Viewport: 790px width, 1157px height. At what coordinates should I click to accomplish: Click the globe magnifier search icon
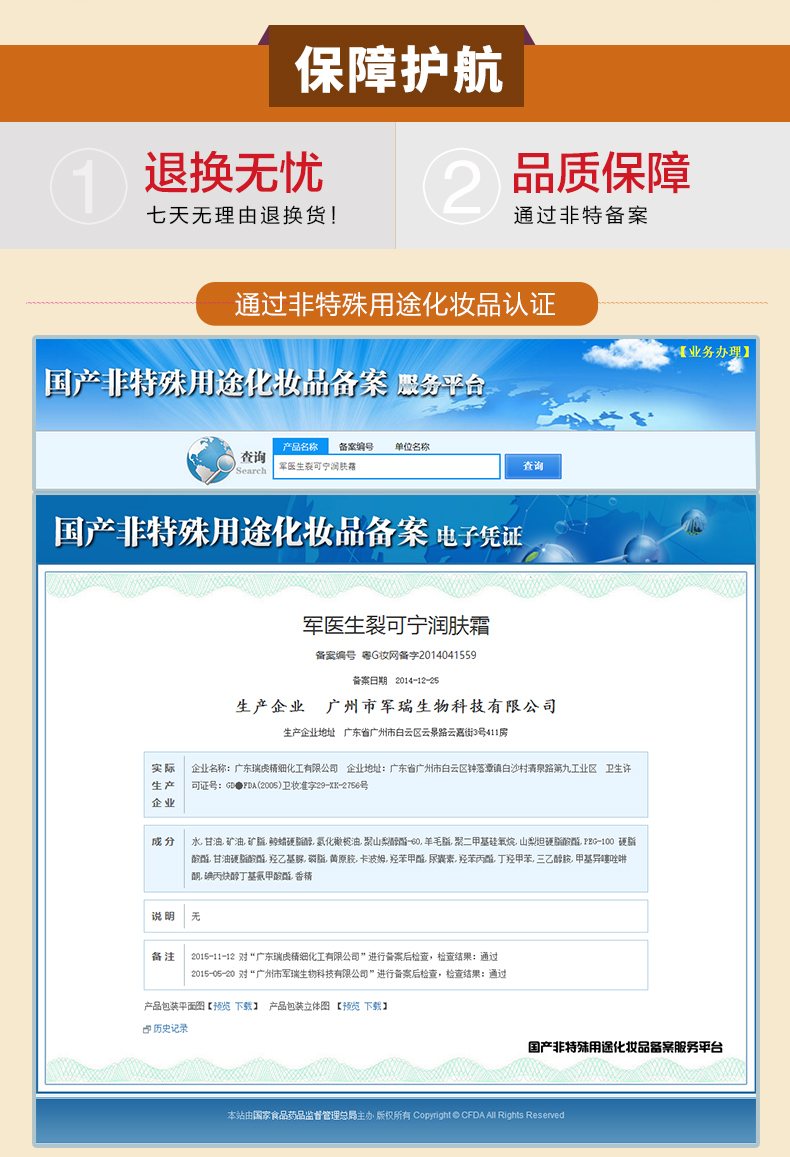(210, 460)
